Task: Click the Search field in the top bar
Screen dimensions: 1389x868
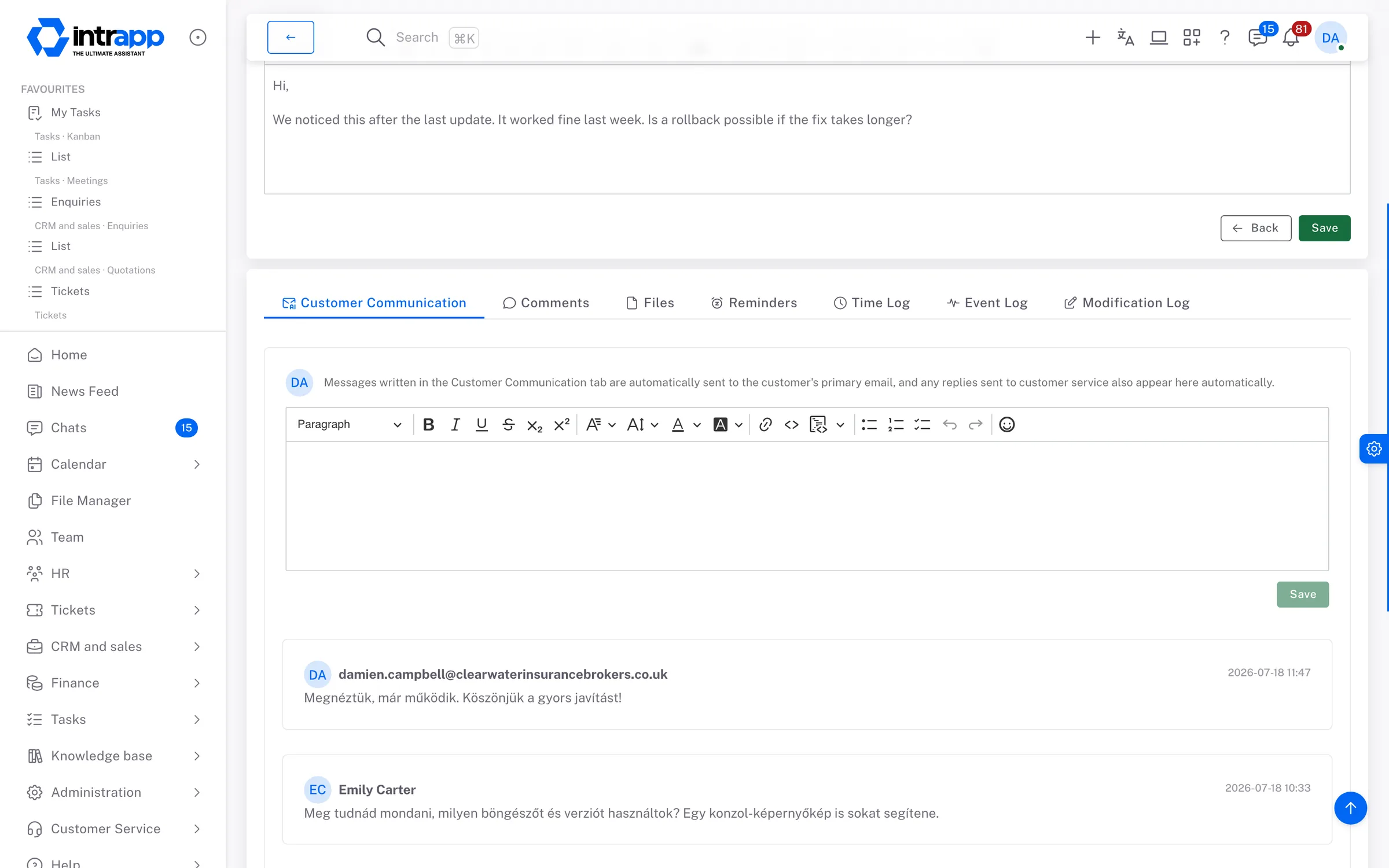Action: (x=422, y=38)
